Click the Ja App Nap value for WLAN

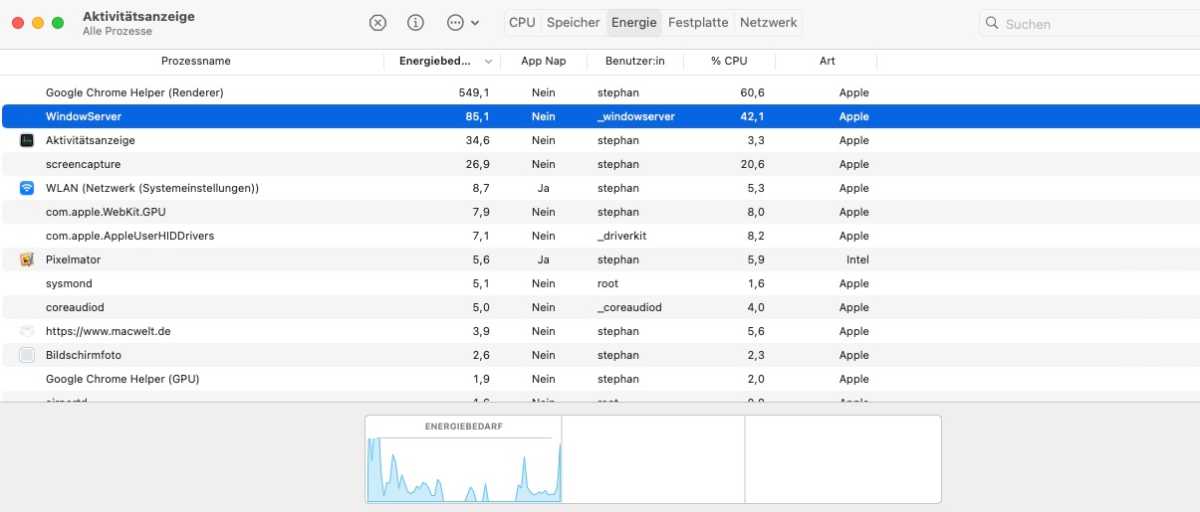click(543, 188)
